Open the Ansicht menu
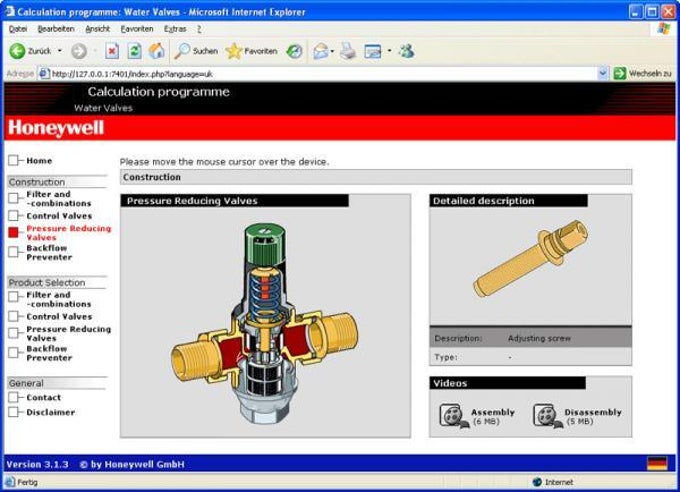 [97, 29]
